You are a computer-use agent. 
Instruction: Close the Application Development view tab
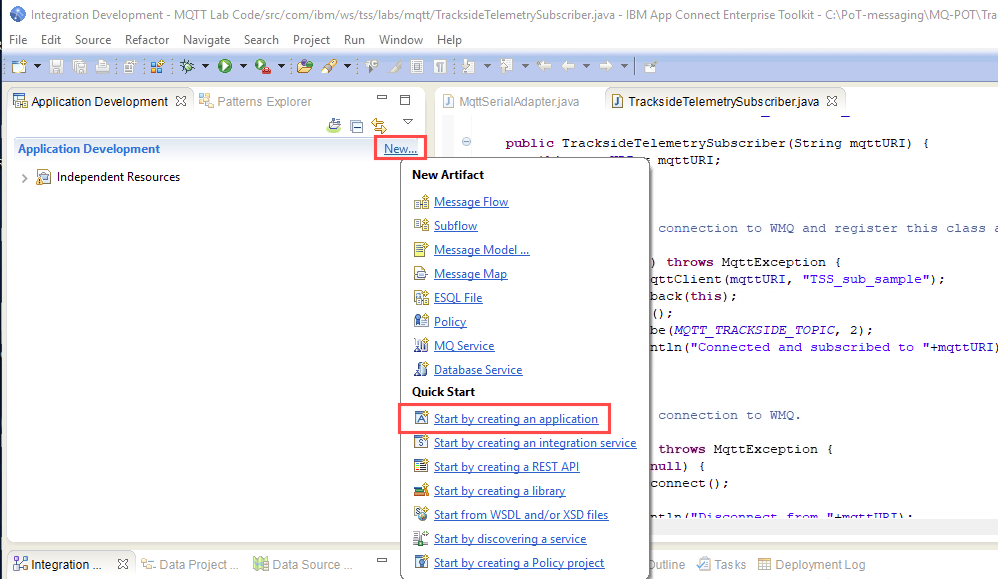pos(181,101)
